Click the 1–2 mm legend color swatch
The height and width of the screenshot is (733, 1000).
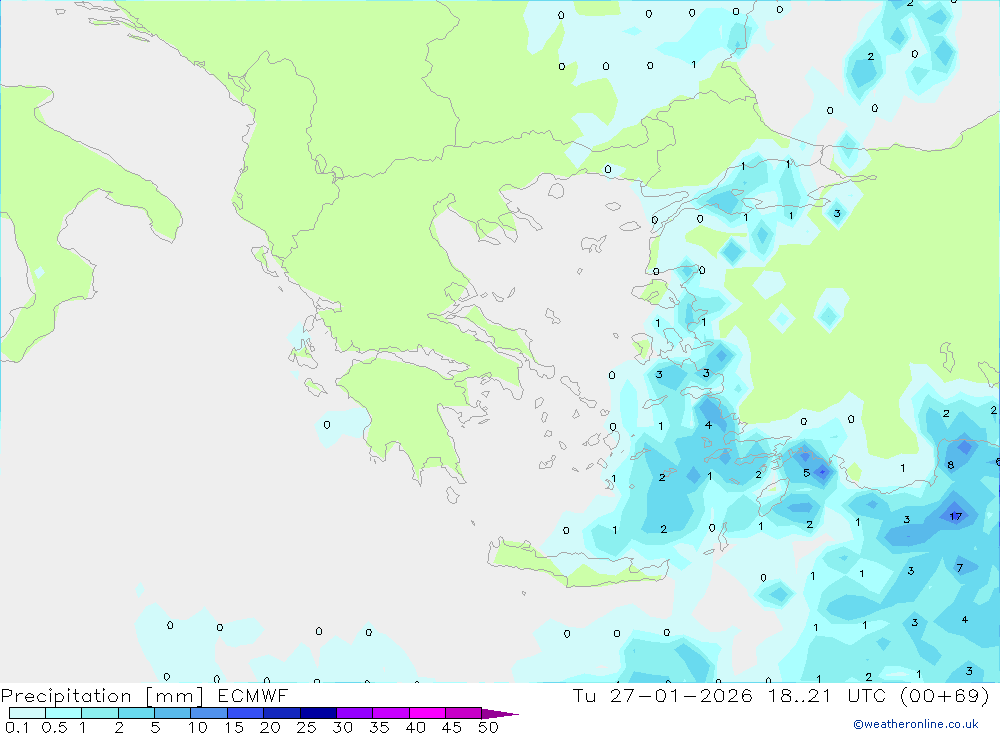99,713
